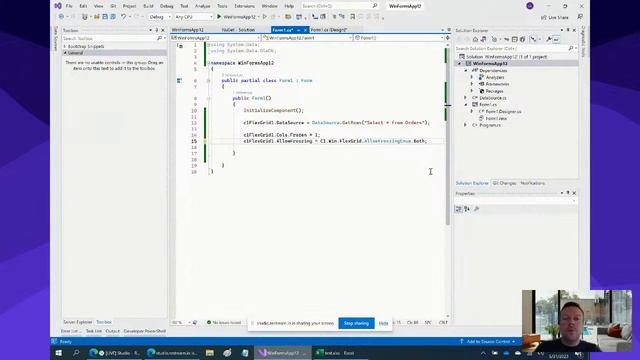
Task: Open the Any CPU platform dropdown
Action: click(194, 17)
